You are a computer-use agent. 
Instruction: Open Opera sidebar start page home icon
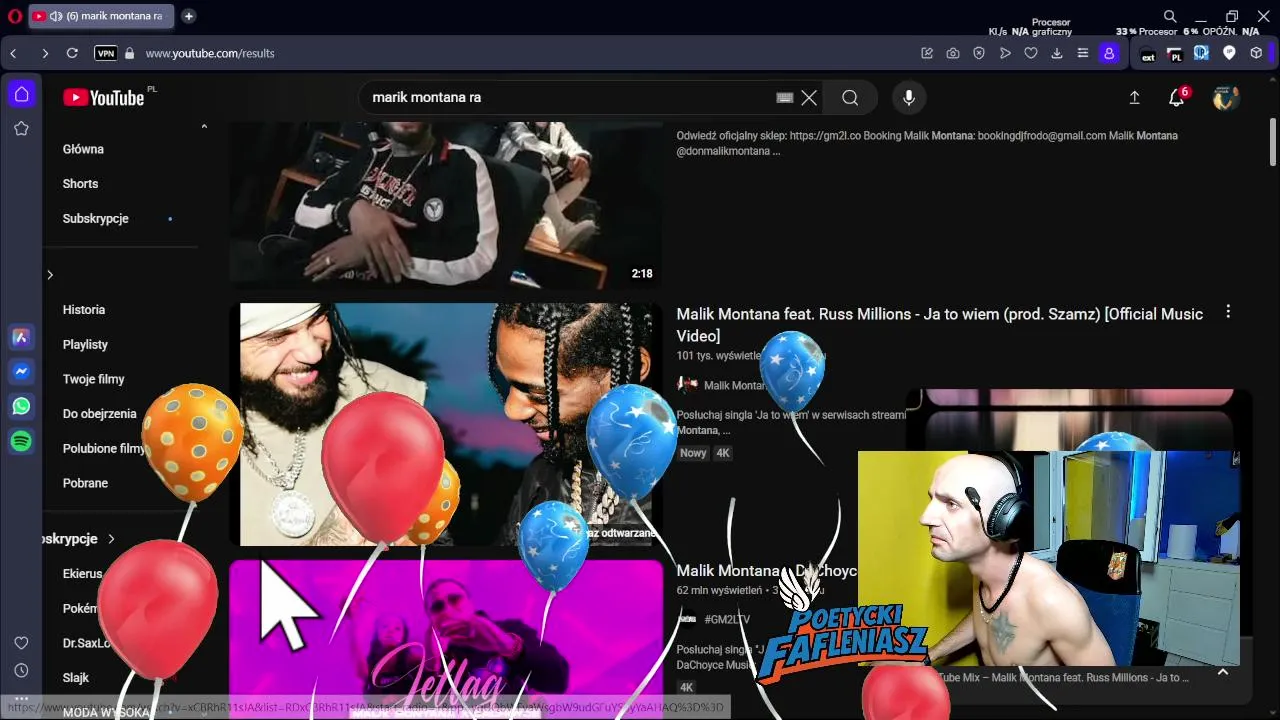click(x=21, y=94)
